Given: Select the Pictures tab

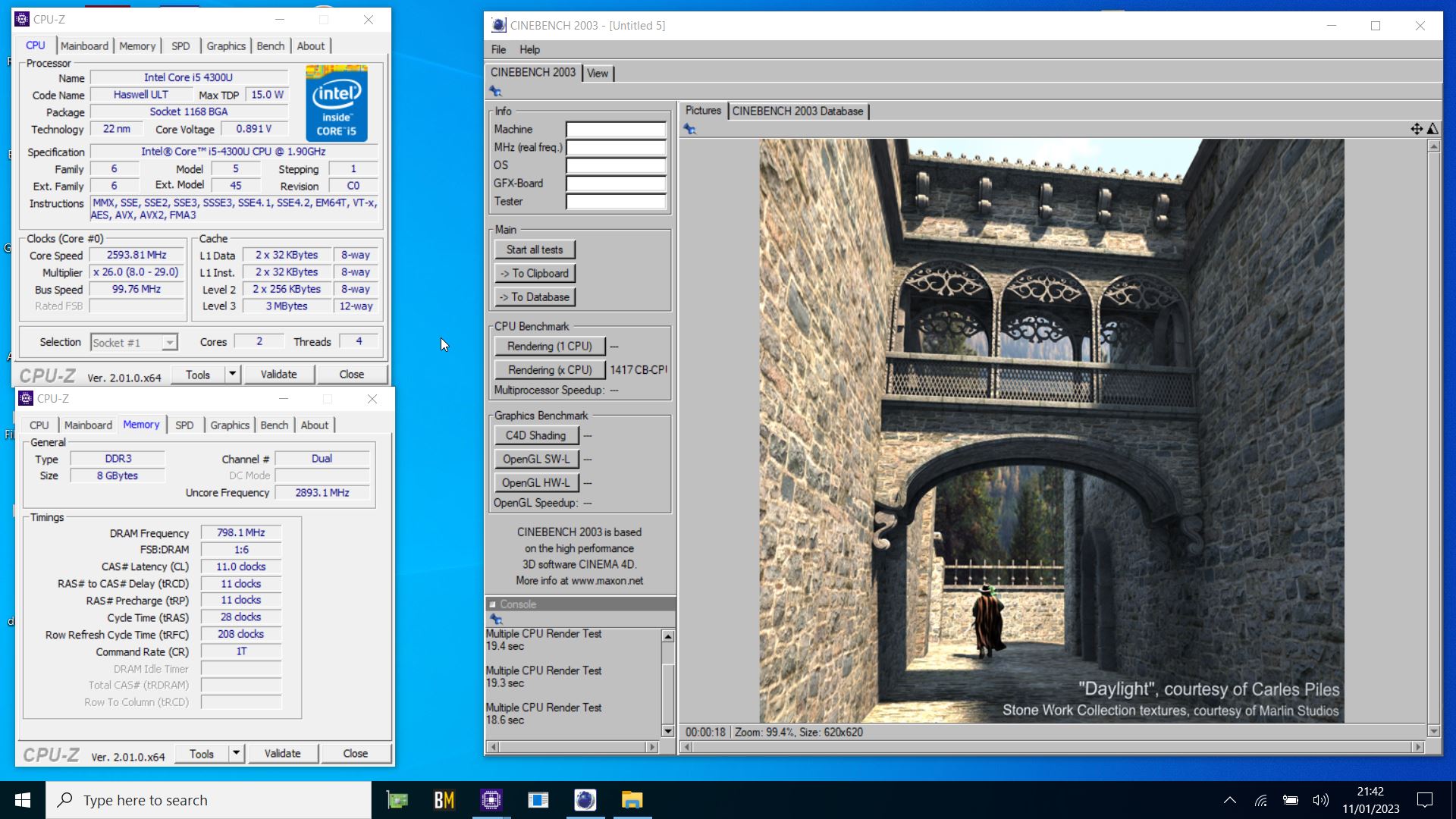Looking at the screenshot, I should [x=703, y=111].
